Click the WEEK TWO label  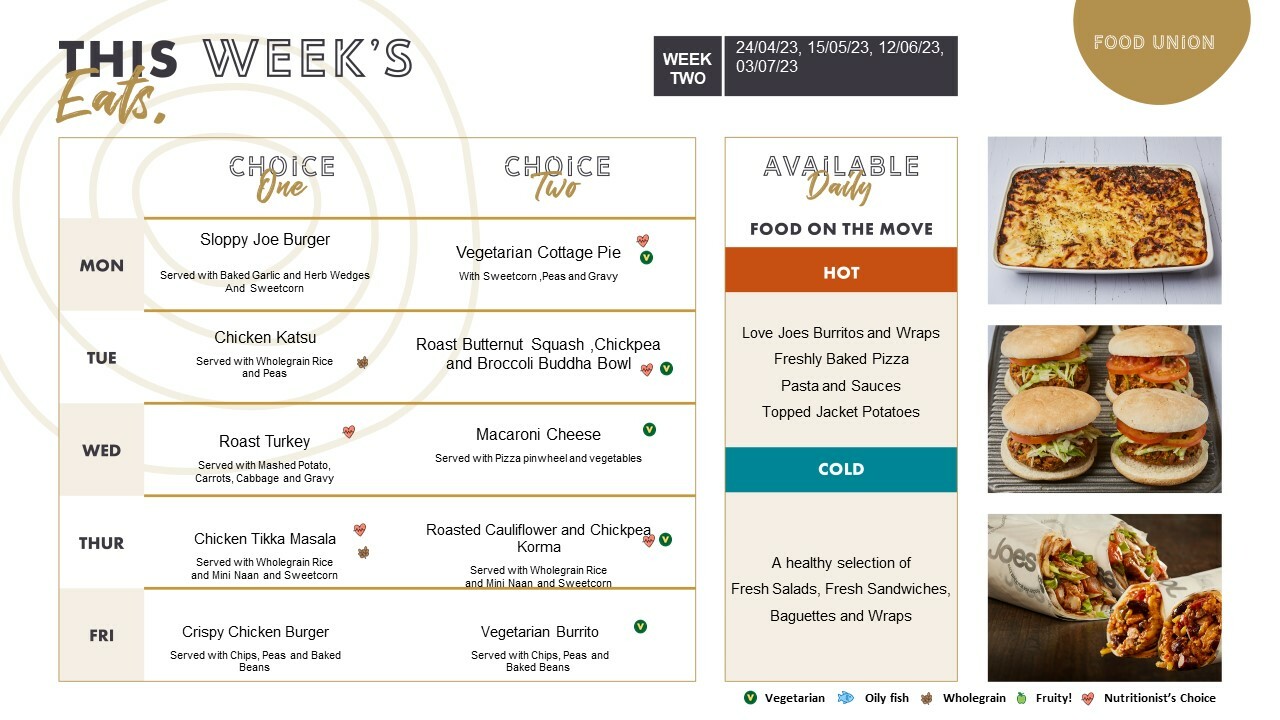click(687, 67)
